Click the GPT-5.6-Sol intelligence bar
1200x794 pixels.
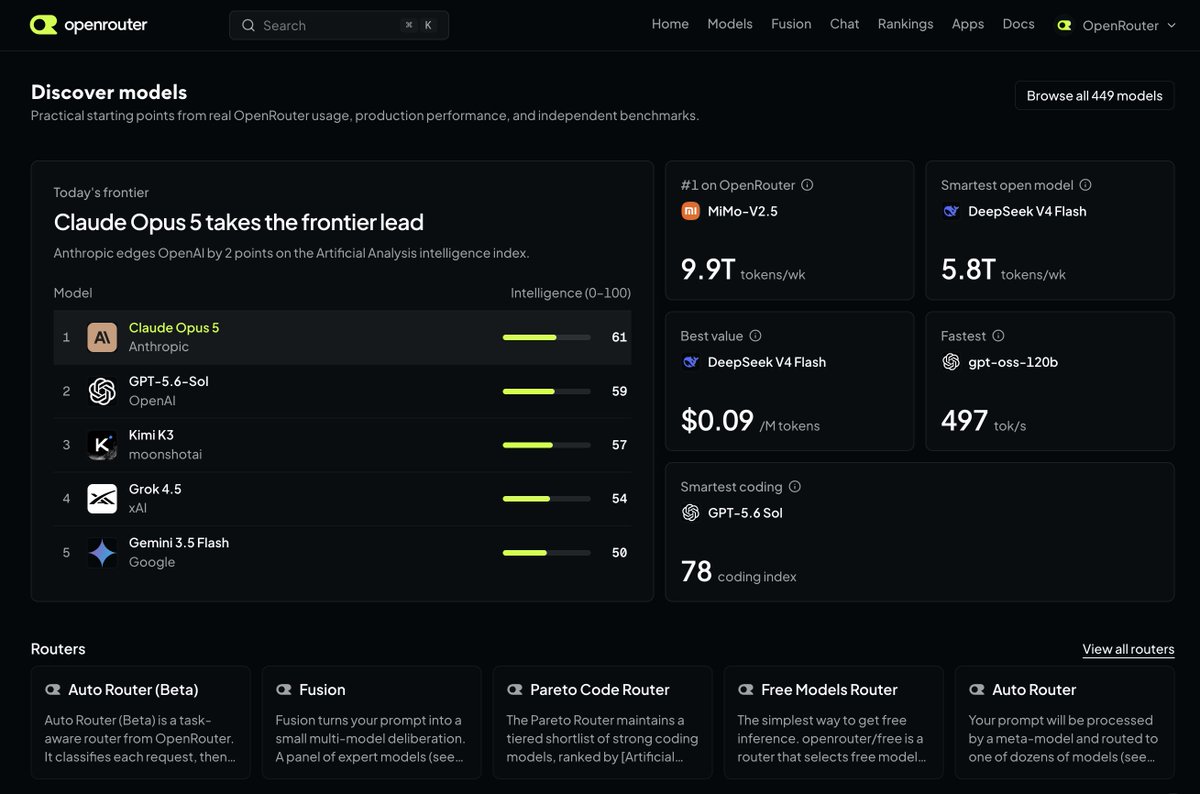tap(546, 391)
